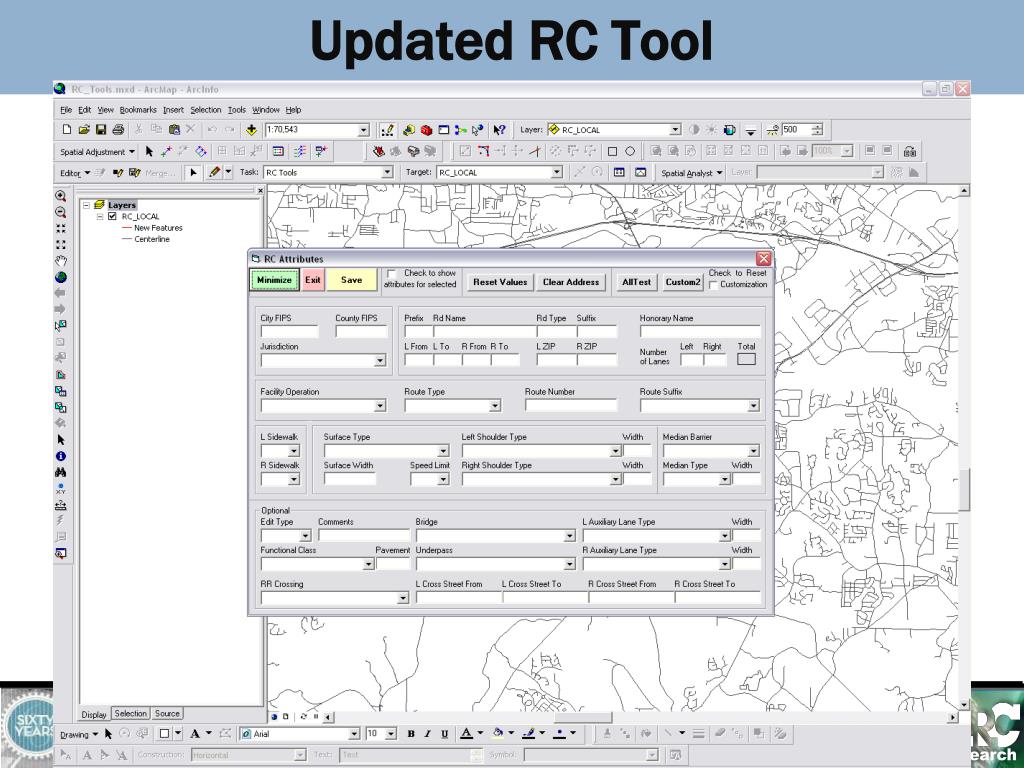Click the Exit button in RC Attributes

(313, 280)
